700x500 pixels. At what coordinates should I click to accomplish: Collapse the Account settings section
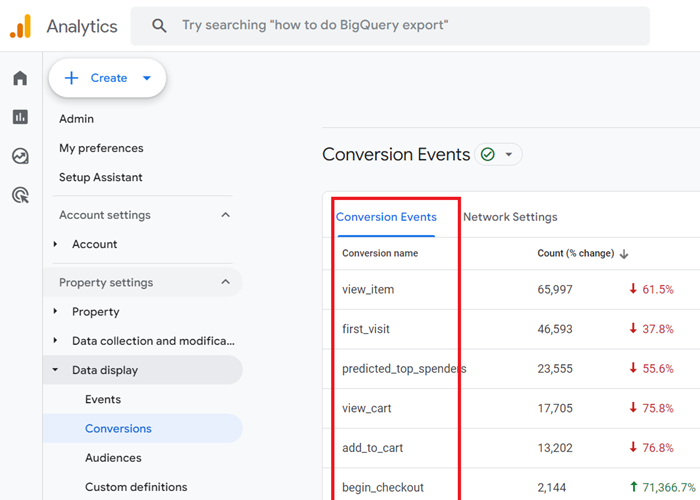(x=225, y=215)
